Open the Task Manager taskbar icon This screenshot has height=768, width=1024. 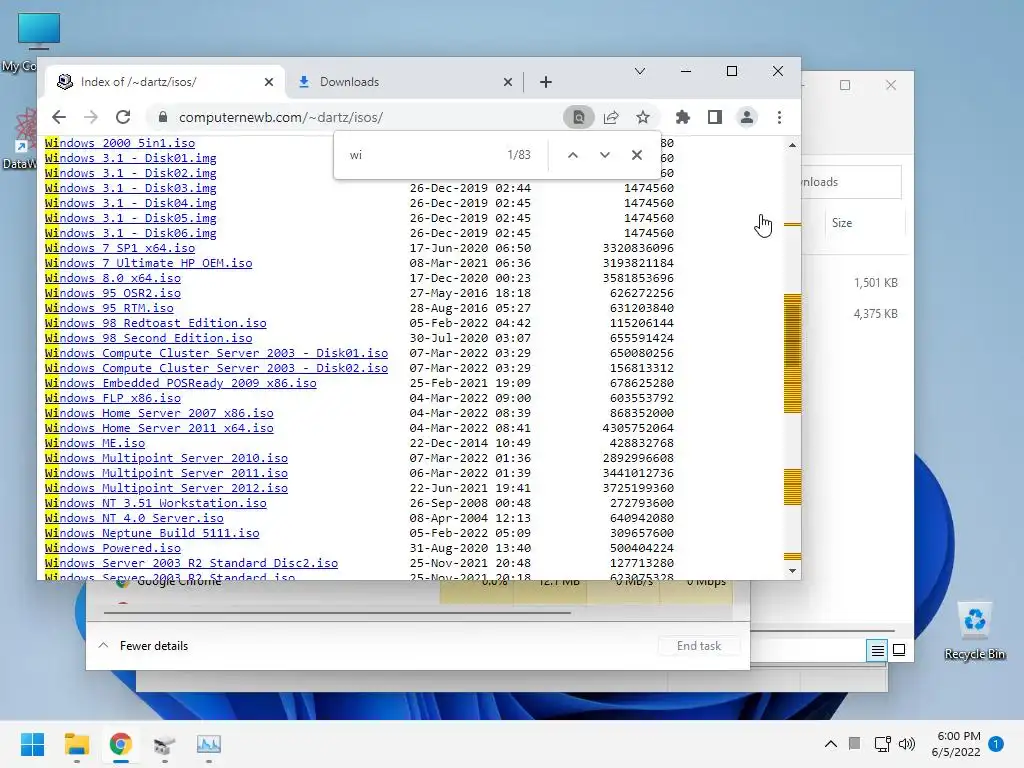click(x=209, y=744)
